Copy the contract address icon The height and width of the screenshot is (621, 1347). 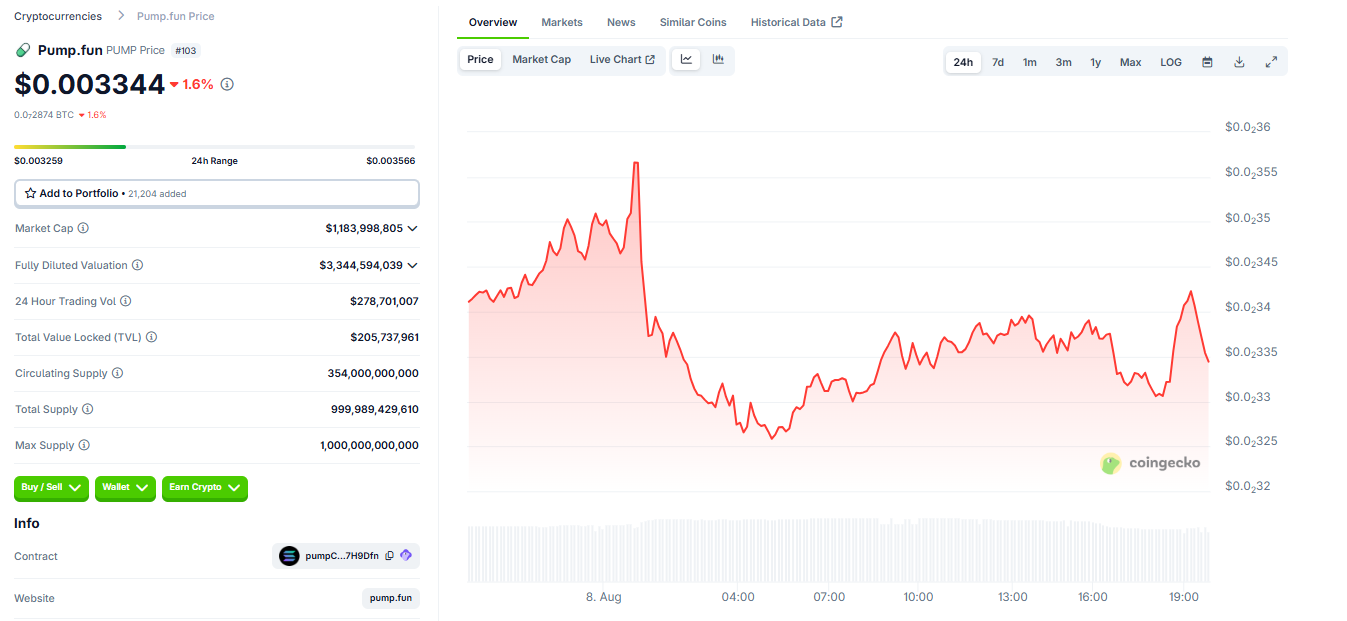(390, 556)
